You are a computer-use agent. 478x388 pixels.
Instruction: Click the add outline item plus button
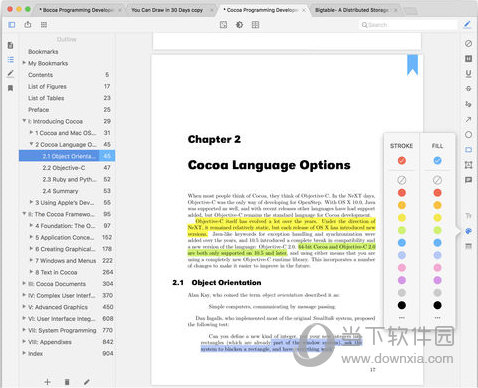(x=47, y=382)
